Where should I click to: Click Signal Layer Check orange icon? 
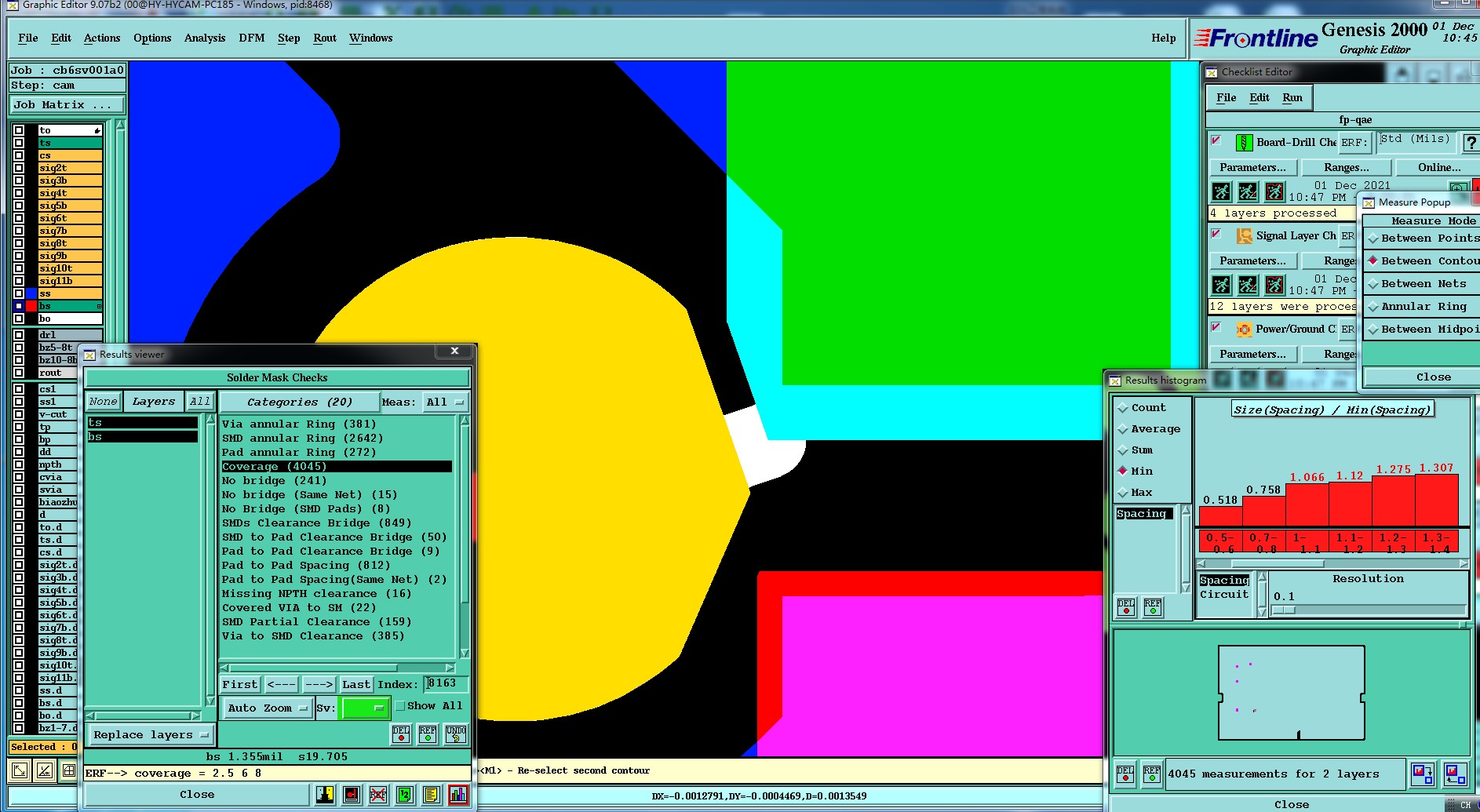tap(1244, 235)
